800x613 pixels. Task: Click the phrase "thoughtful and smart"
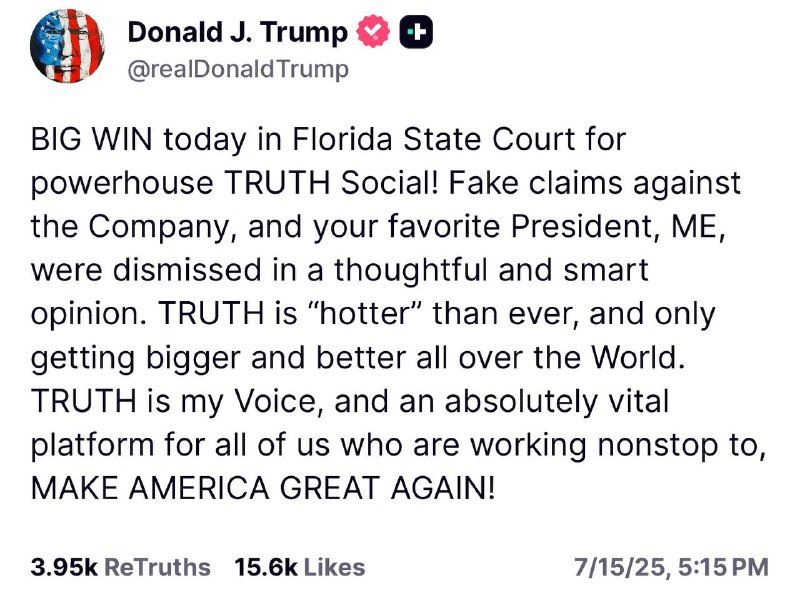click(x=491, y=270)
